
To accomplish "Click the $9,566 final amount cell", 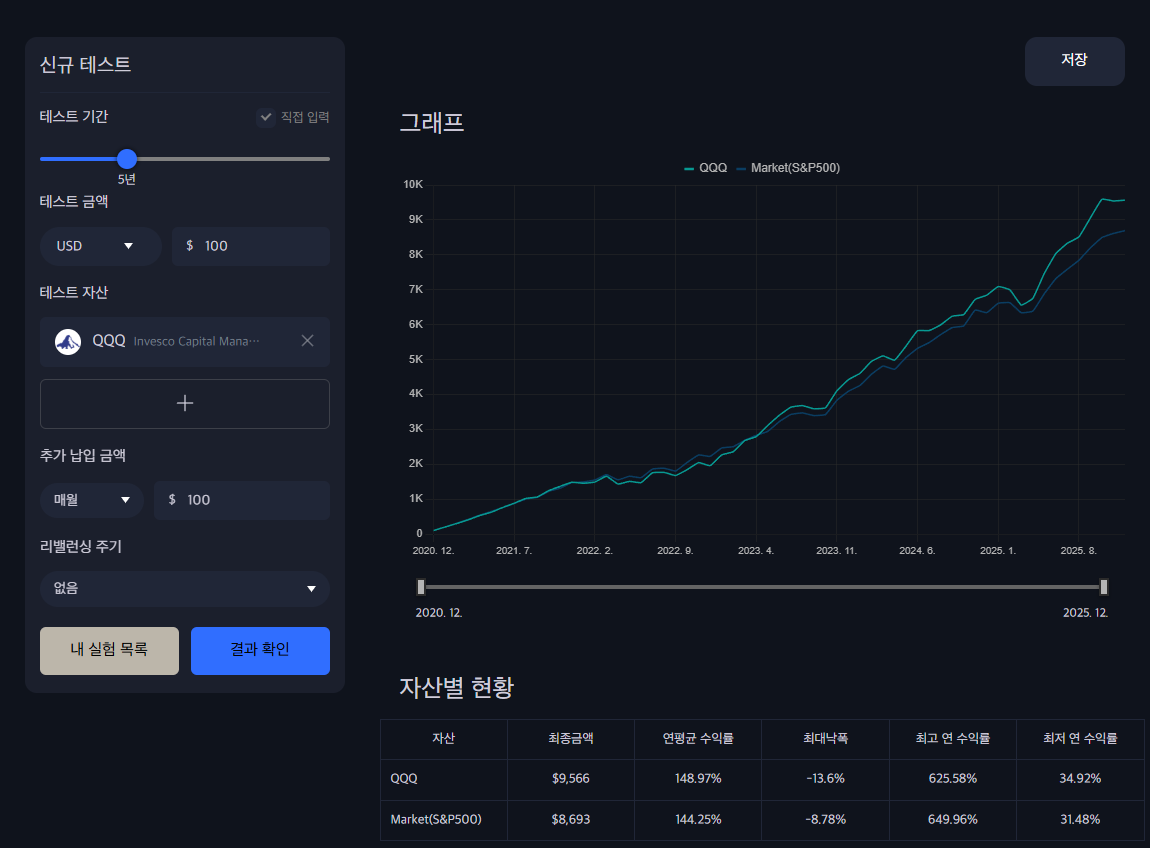I will tap(571, 779).
